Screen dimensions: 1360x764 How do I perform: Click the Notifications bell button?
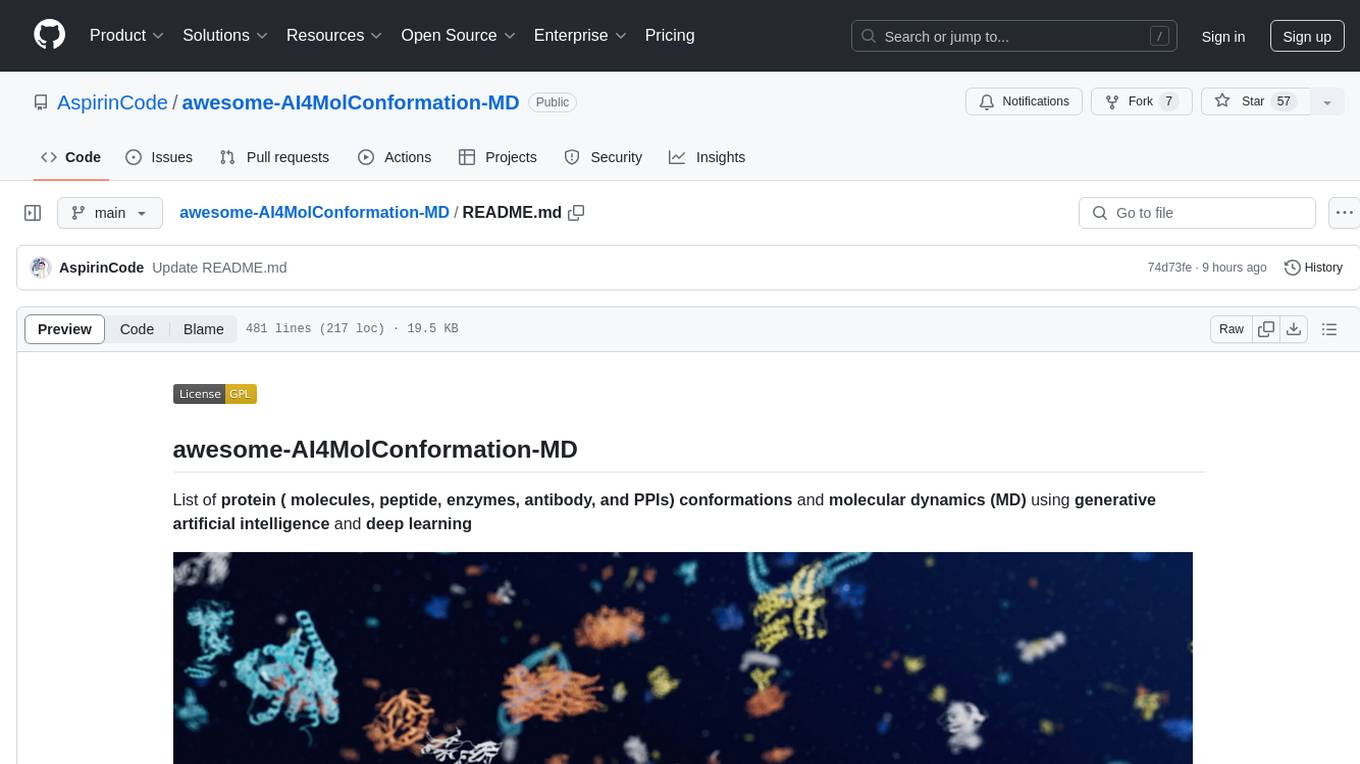click(x=1023, y=102)
